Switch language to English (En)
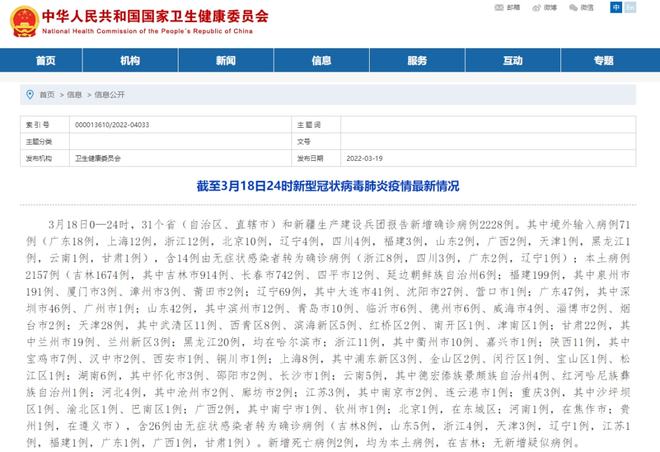The height and width of the screenshot is (452, 660). [630, 7]
